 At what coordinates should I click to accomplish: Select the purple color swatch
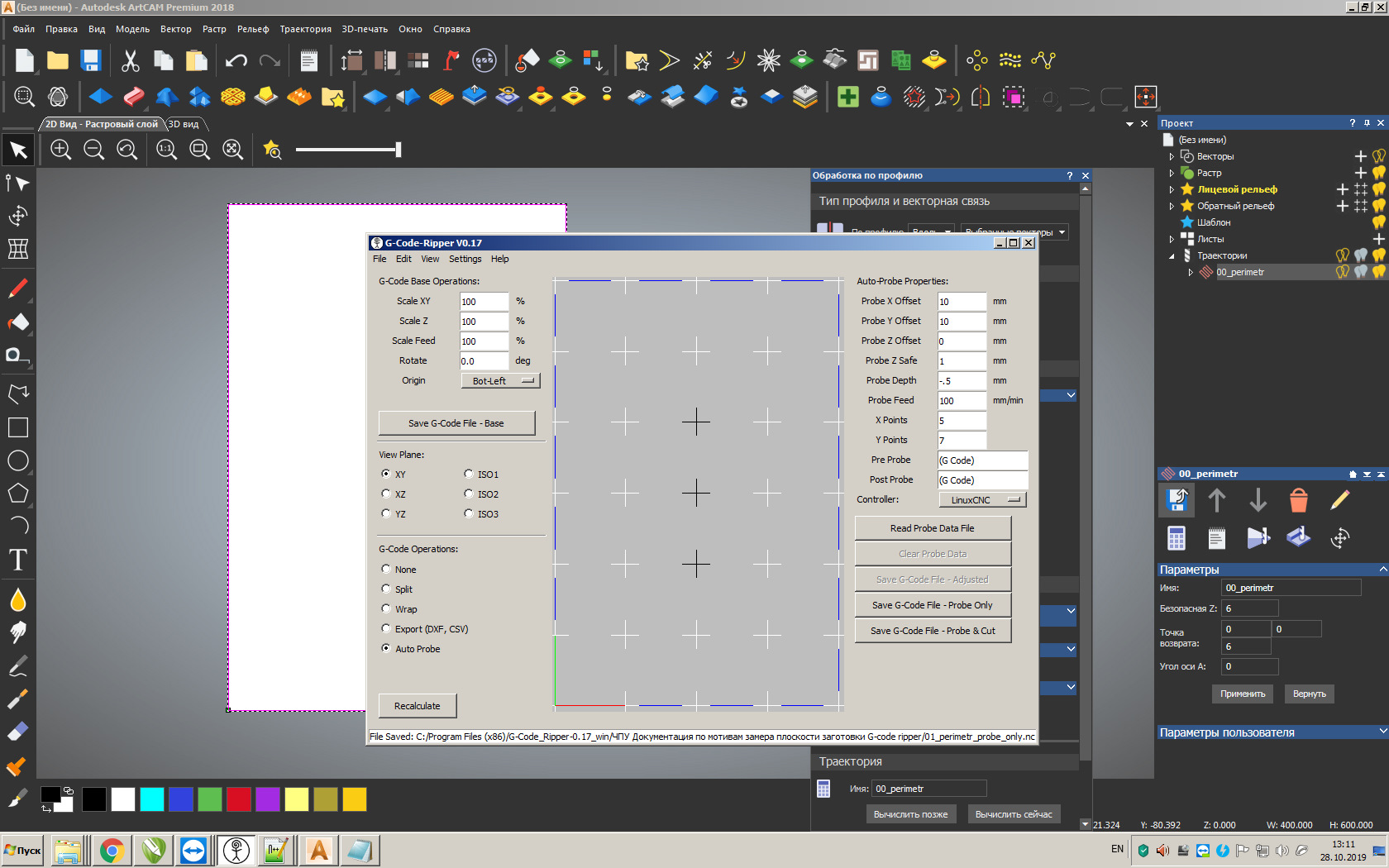268,799
